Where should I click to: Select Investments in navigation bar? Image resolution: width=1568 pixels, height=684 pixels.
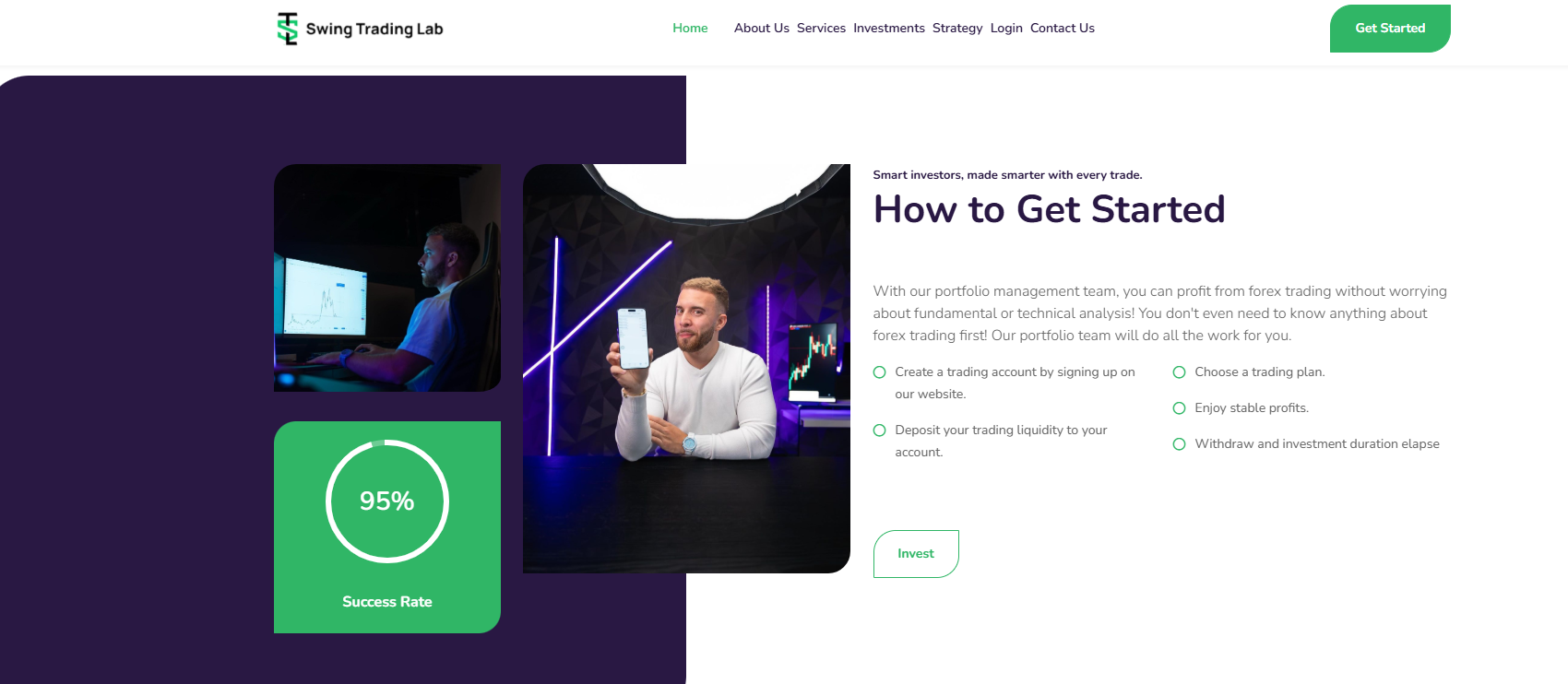coord(889,29)
